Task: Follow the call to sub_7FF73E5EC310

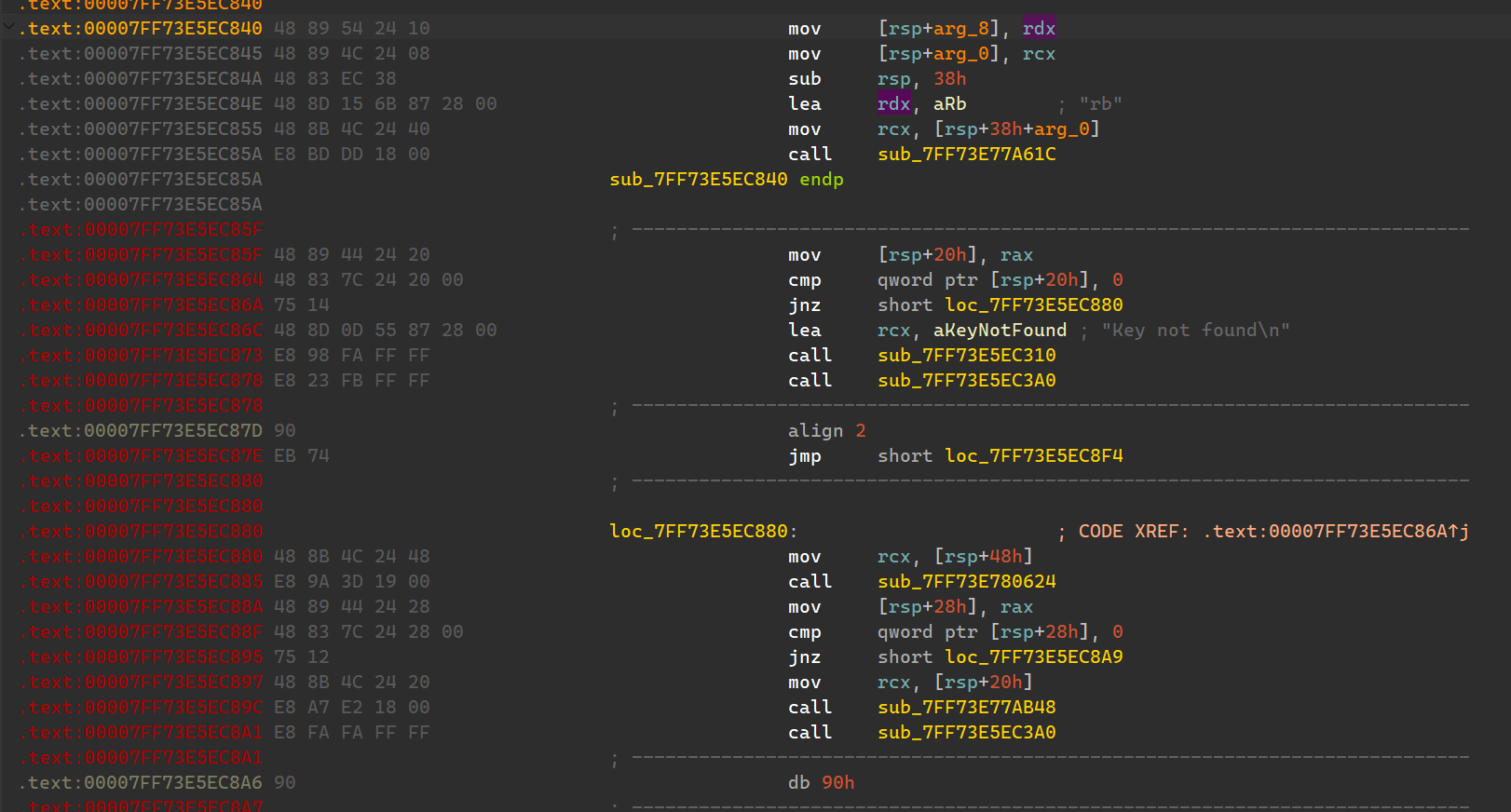Action: pos(966,356)
